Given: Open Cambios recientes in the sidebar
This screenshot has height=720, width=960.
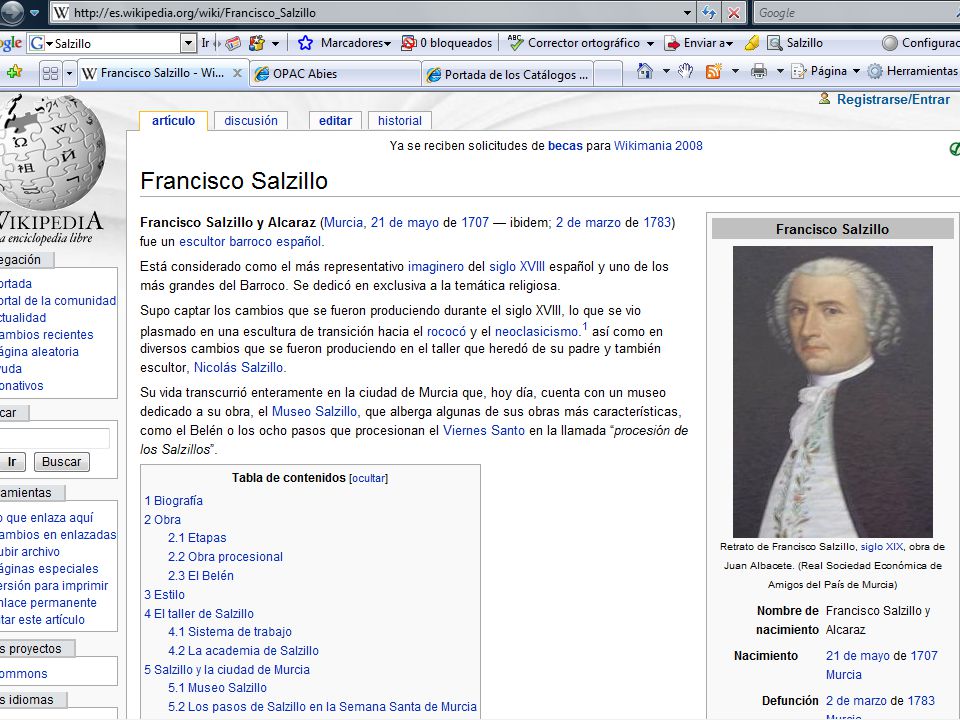Looking at the screenshot, I should [x=46, y=334].
